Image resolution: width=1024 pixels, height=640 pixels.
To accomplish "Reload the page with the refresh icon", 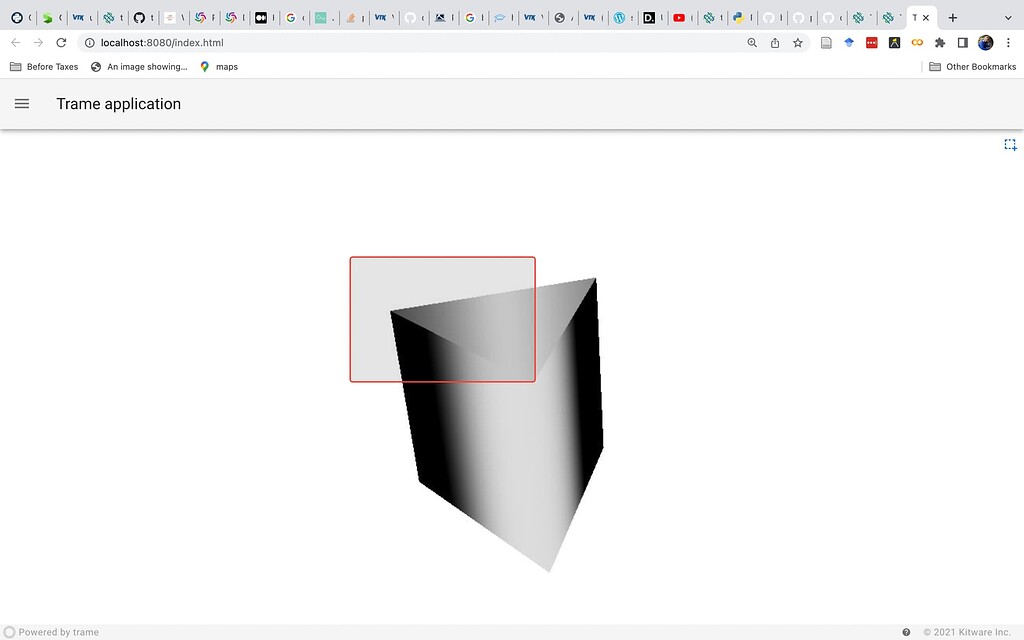I will [61, 43].
